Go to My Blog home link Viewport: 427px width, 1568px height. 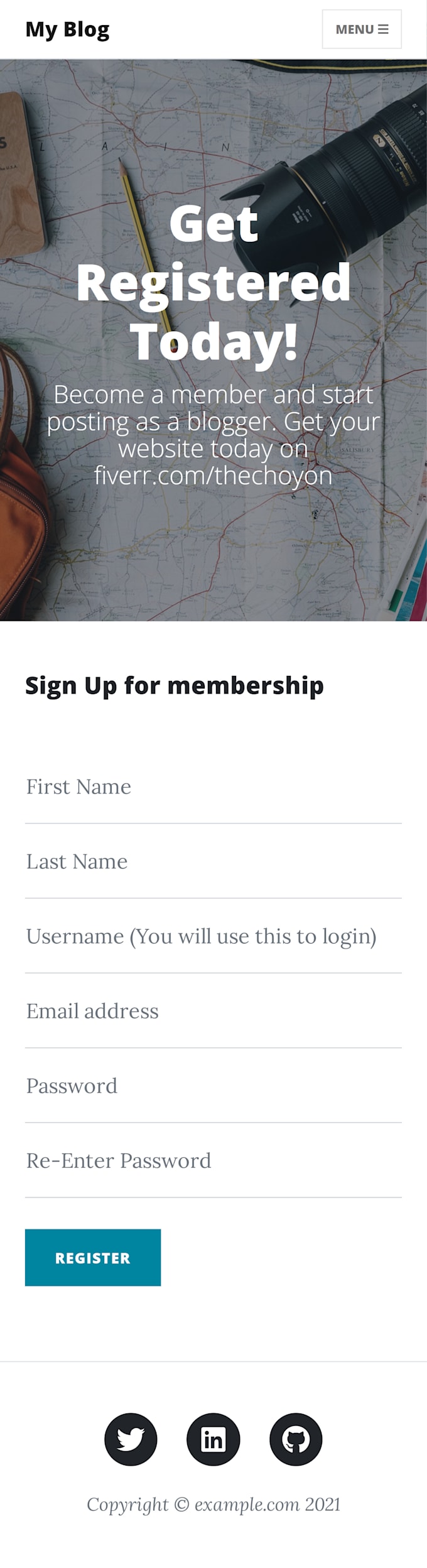[67, 30]
